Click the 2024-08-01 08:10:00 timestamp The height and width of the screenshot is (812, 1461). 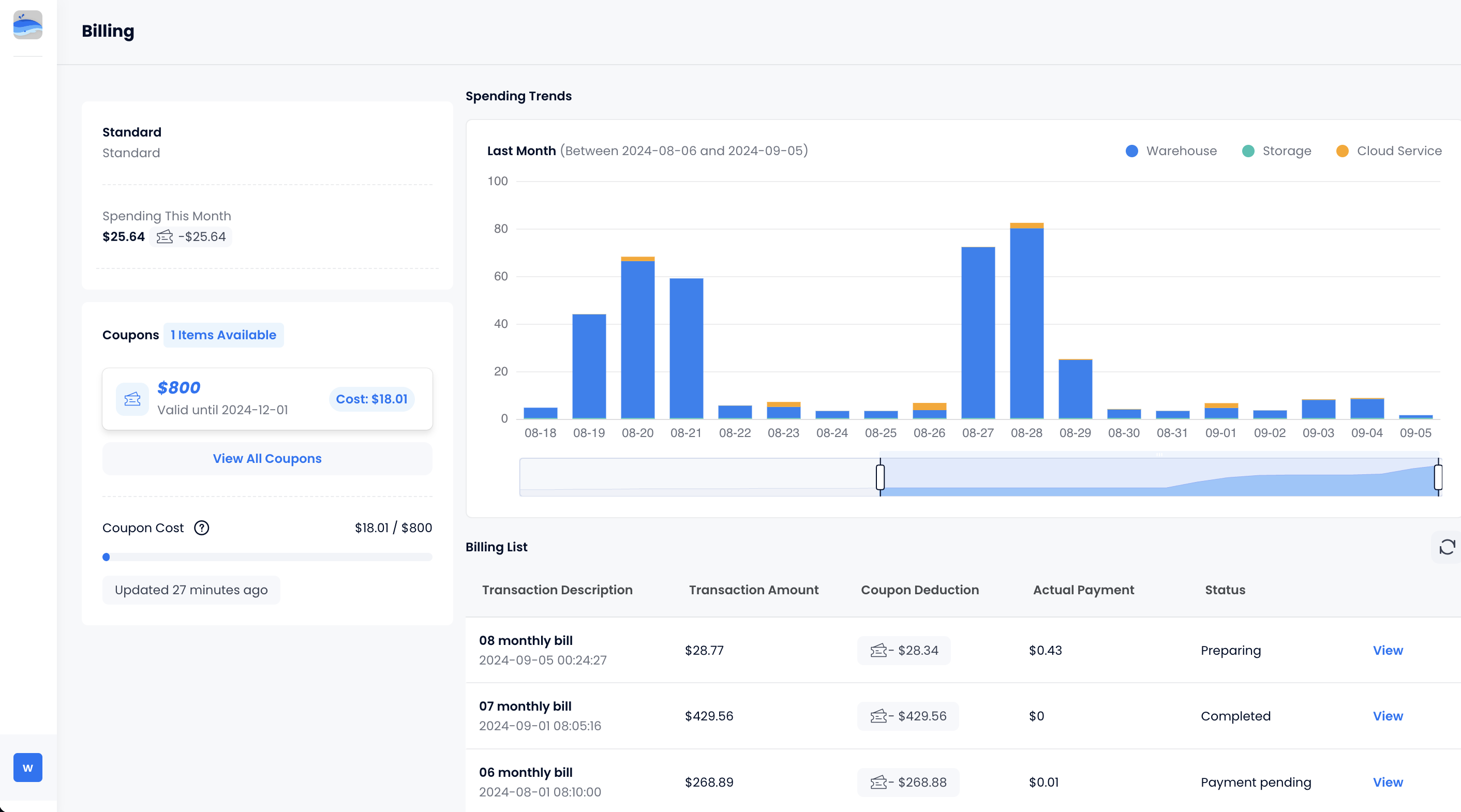coord(540,792)
